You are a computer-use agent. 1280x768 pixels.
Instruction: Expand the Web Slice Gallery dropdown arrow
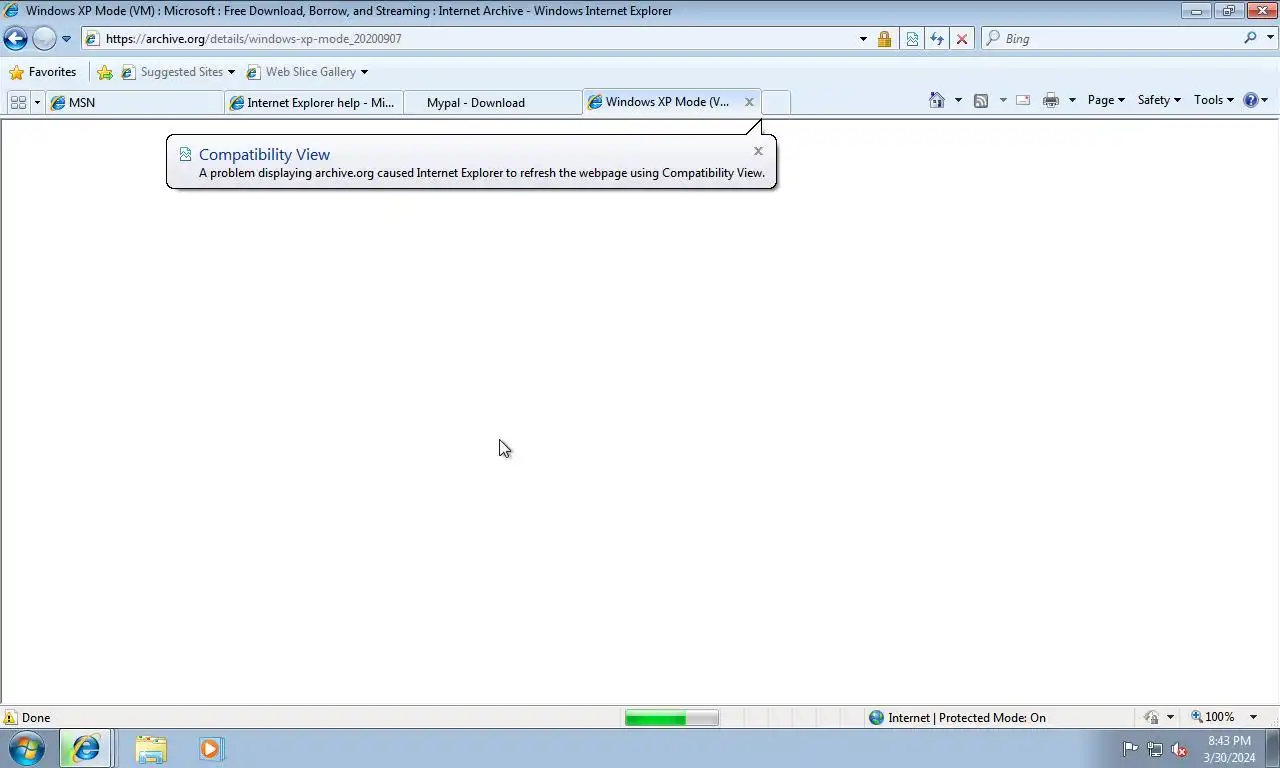coord(364,72)
